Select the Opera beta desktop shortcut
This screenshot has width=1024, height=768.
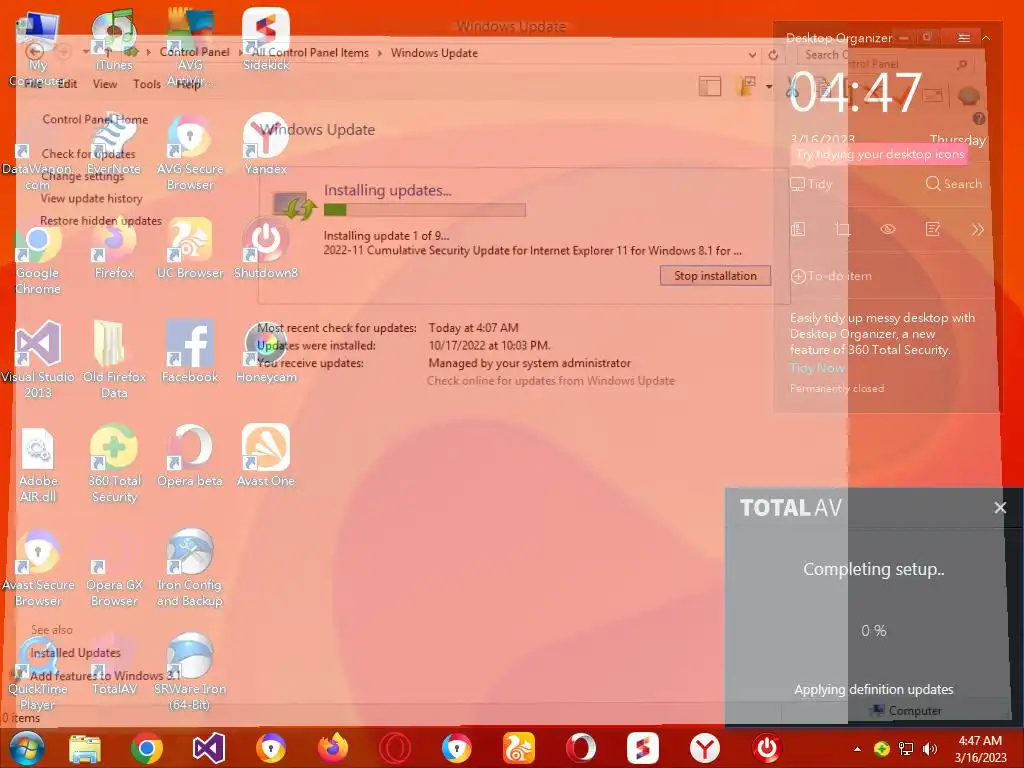click(190, 455)
